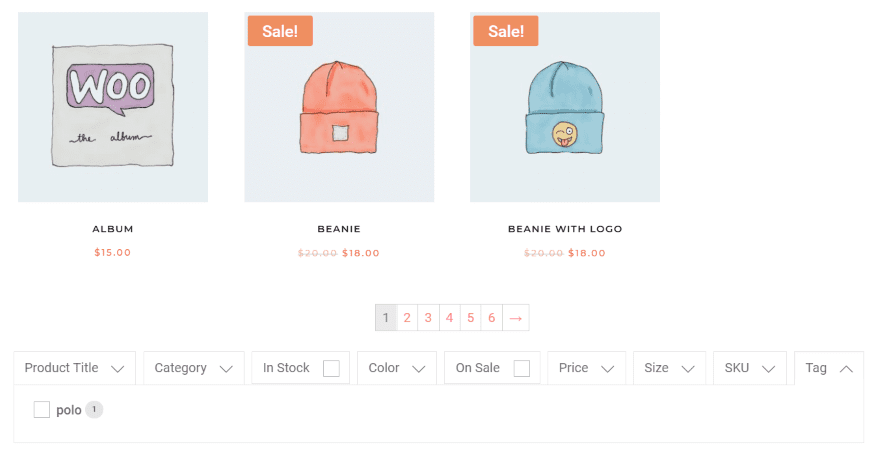Click the Sale! badge on Beanie
880x451 pixels.
pos(280,31)
